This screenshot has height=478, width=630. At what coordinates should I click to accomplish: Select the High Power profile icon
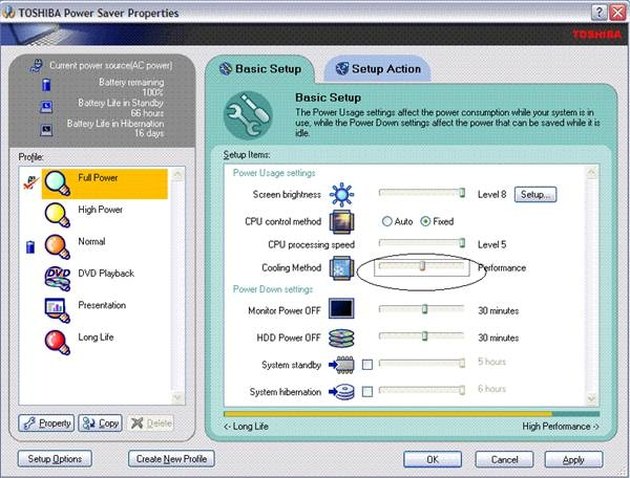pos(57,215)
